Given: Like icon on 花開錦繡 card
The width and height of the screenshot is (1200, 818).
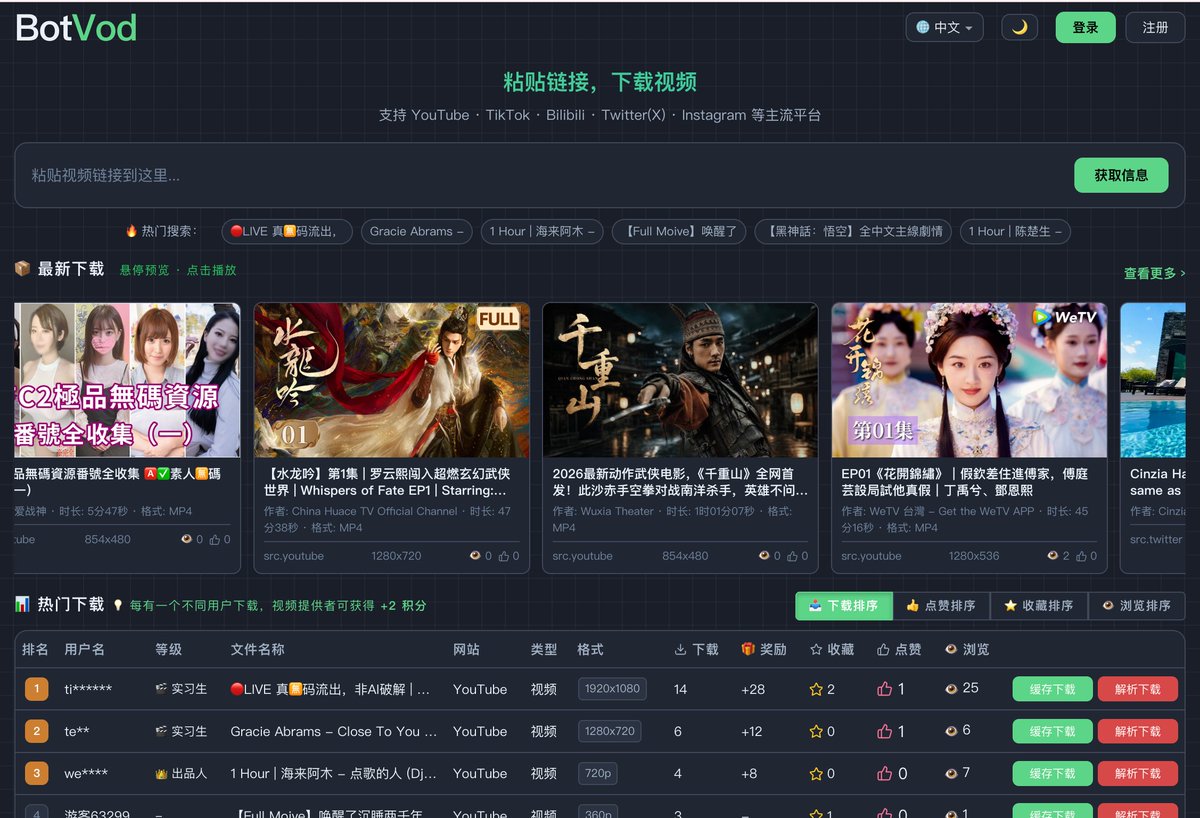Looking at the screenshot, I should click(1081, 555).
